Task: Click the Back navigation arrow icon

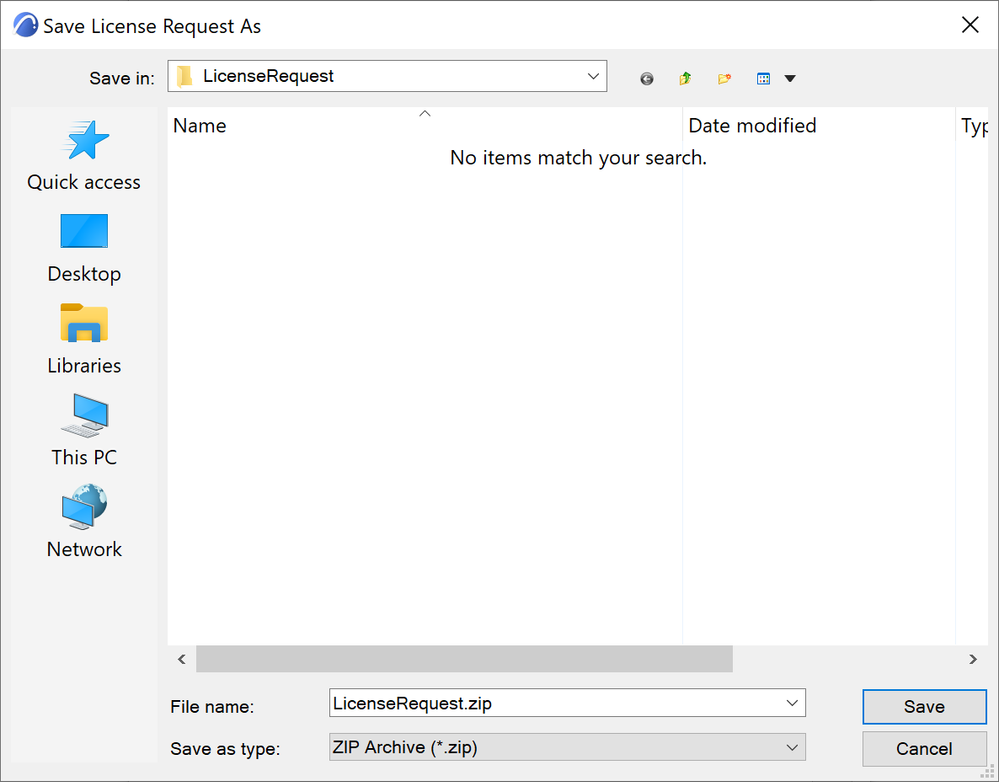Action: [x=647, y=78]
